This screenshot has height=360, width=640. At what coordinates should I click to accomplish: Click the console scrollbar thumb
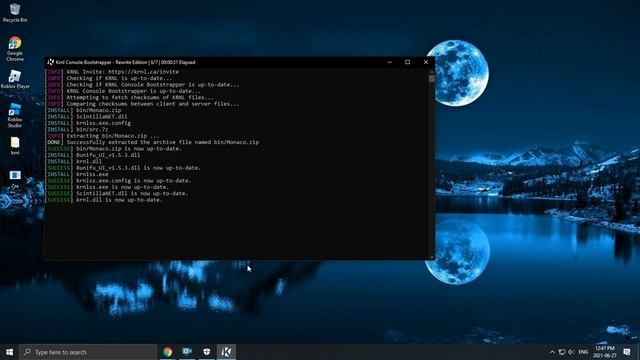click(x=431, y=78)
